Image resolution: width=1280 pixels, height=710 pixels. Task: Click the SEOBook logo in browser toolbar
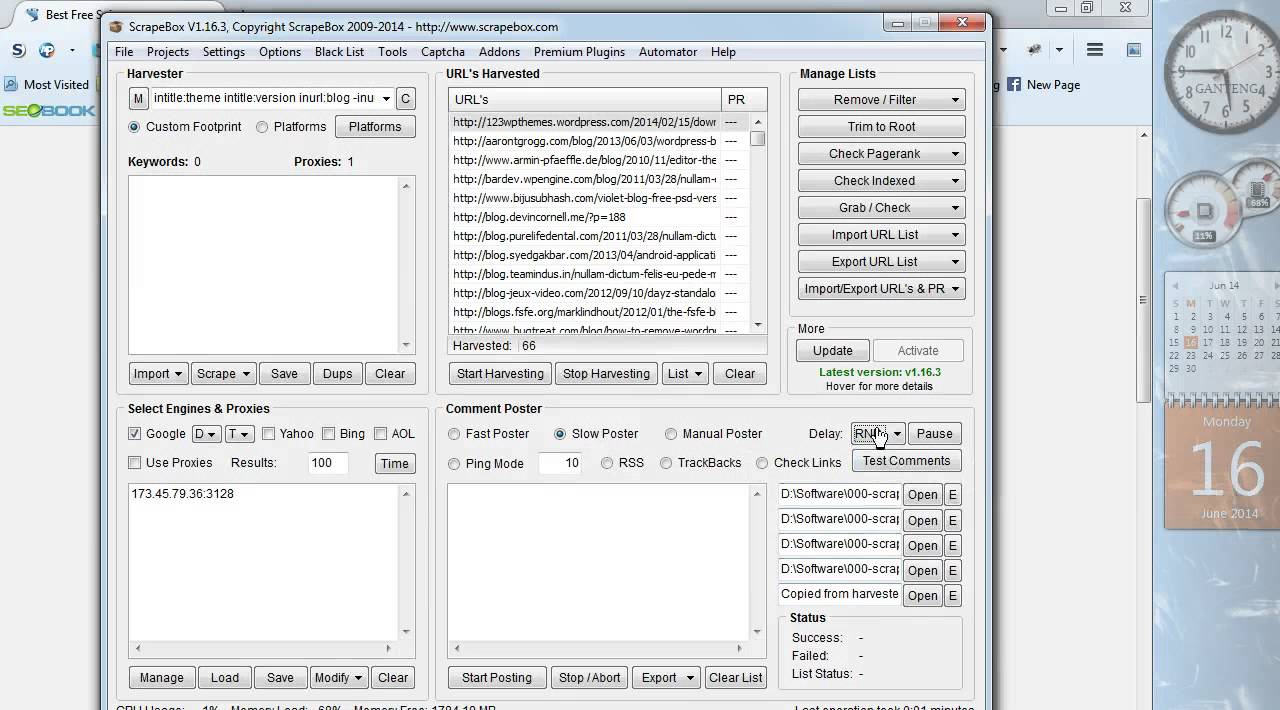(48, 111)
